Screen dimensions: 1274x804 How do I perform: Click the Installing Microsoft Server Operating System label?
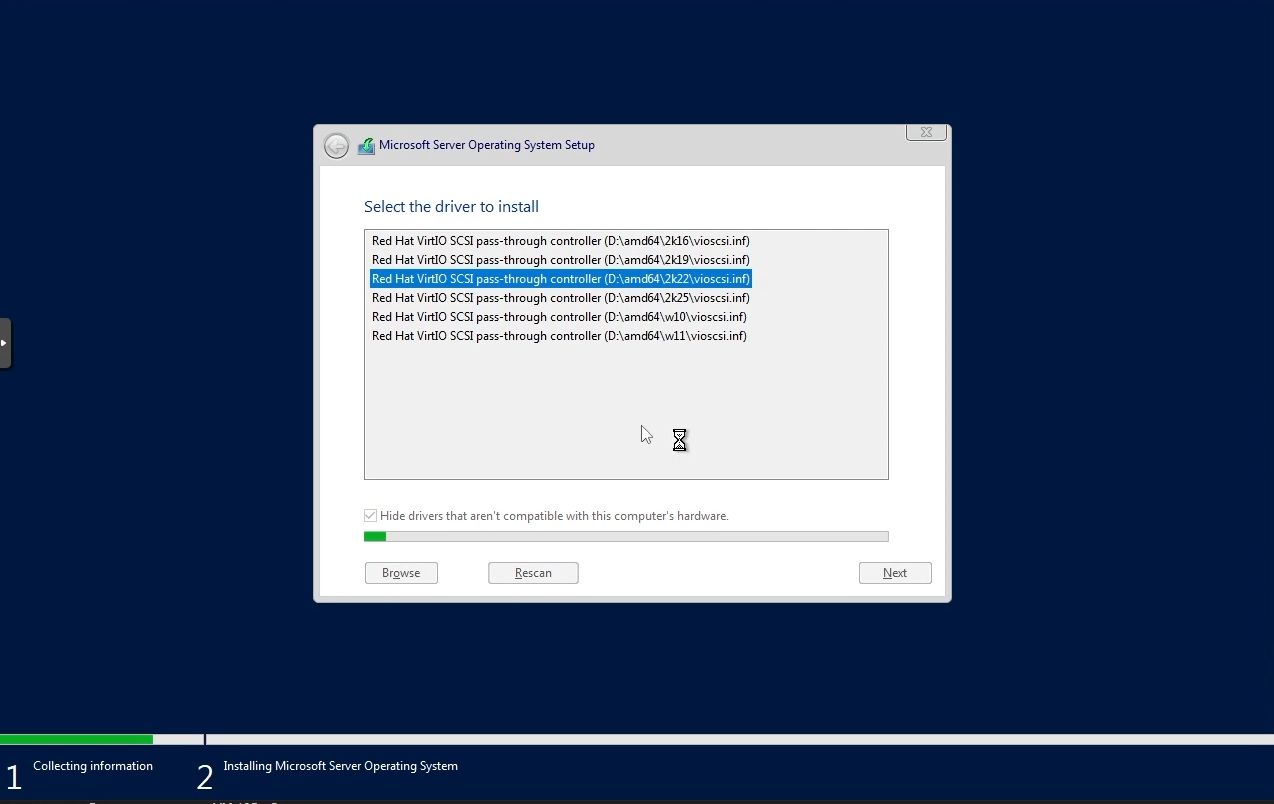click(x=340, y=765)
